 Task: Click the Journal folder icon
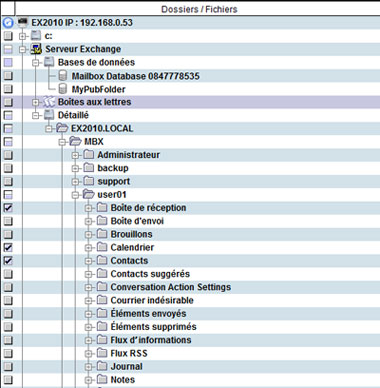102,366
